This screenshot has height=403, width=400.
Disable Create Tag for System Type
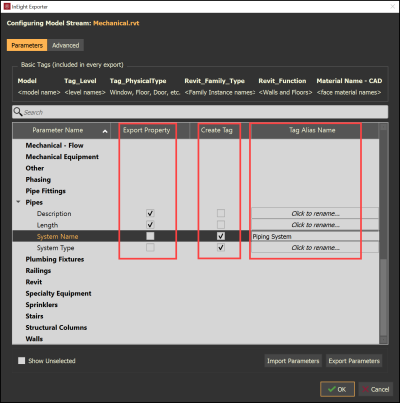pos(221,247)
